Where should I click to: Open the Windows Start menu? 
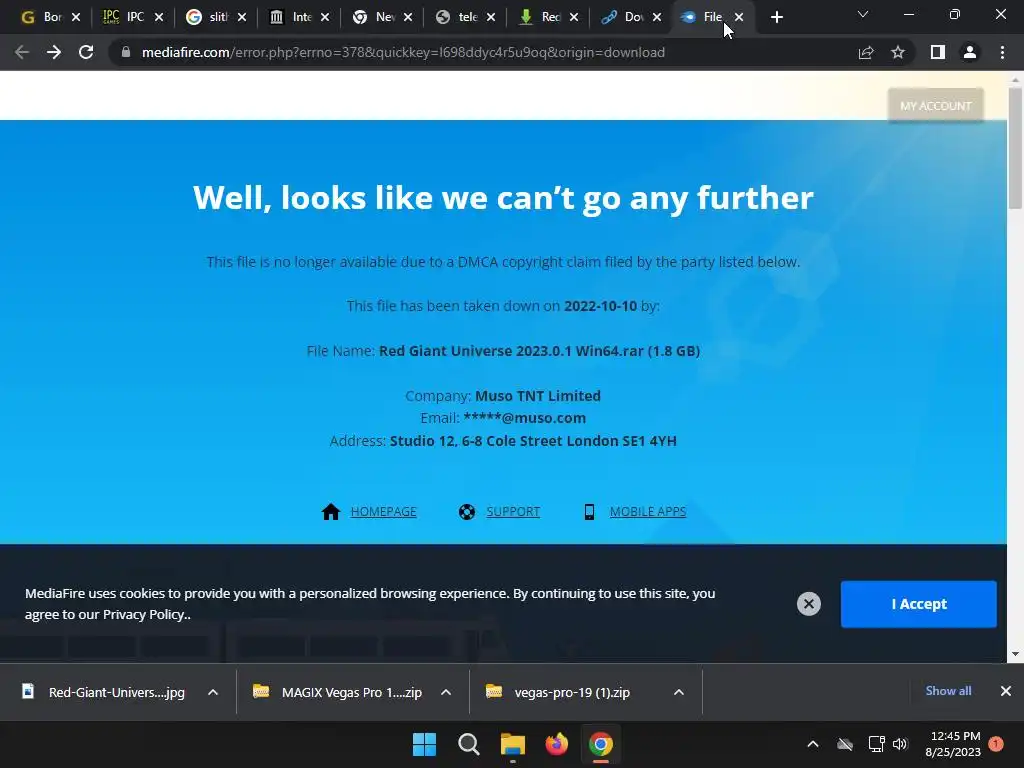(x=424, y=744)
